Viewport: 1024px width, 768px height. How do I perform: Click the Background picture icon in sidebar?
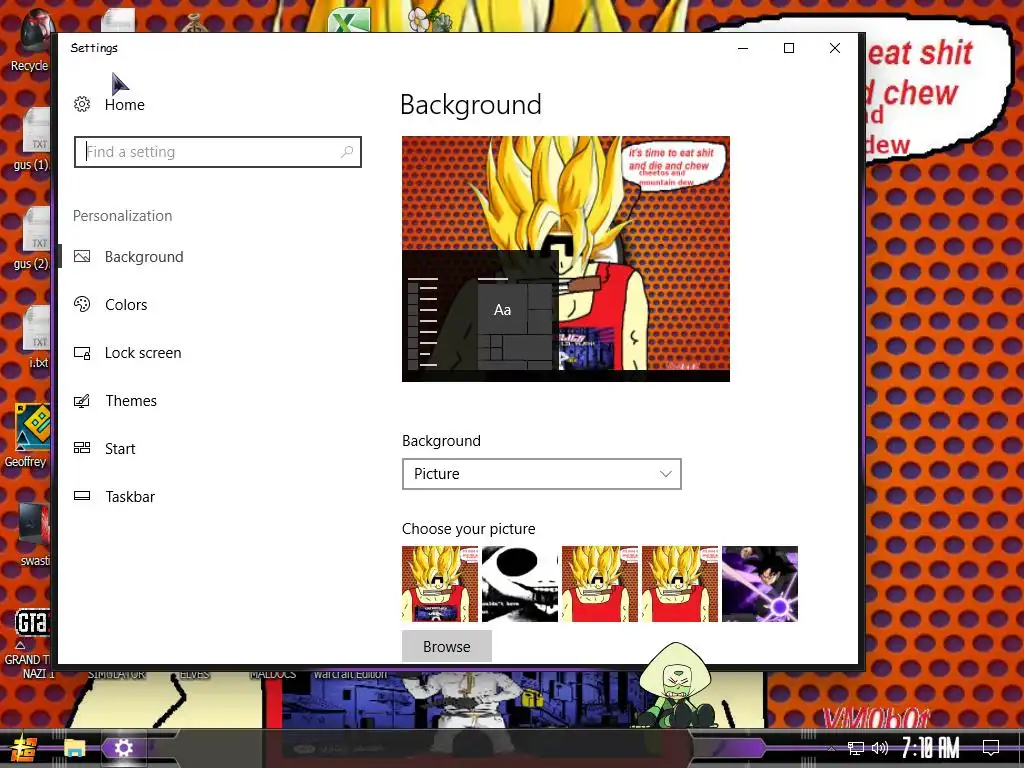point(82,257)
